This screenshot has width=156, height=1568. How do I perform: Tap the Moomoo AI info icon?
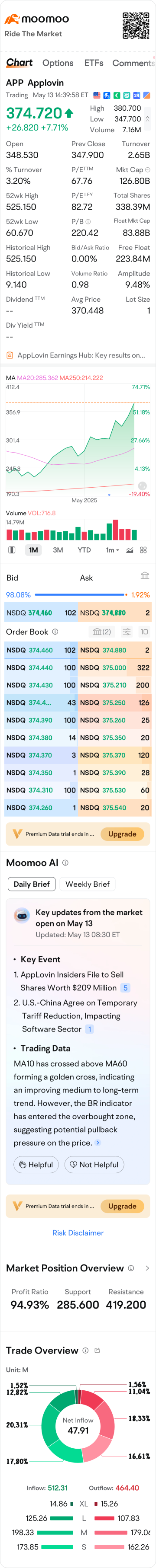point(65,862)
